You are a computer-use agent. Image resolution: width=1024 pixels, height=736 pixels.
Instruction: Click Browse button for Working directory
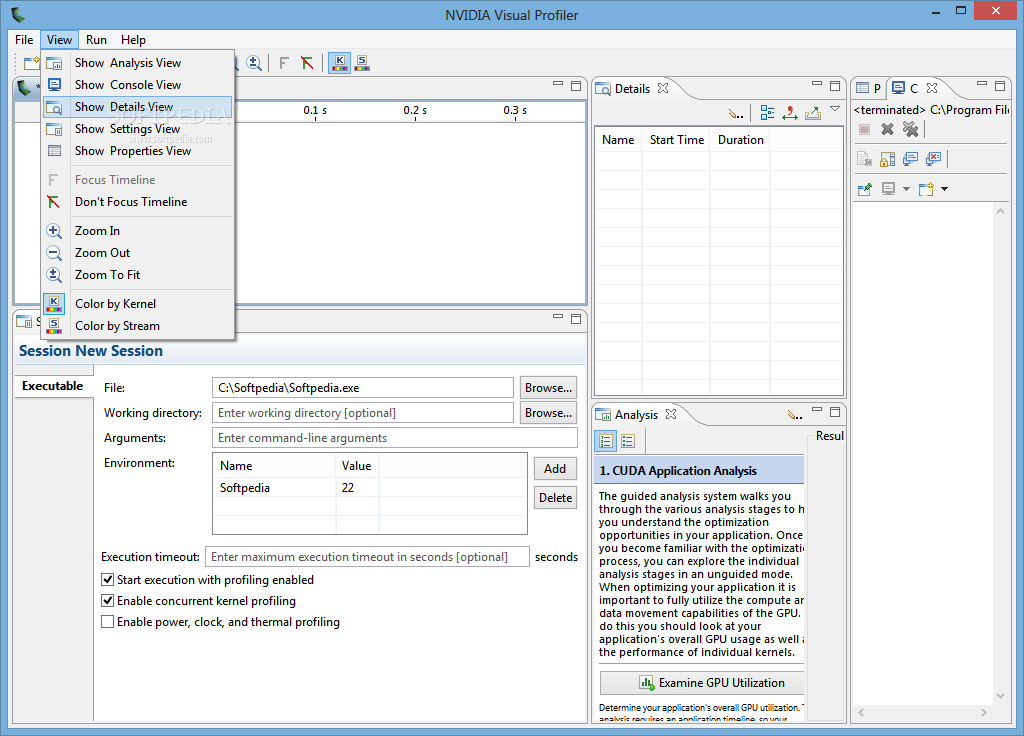549,413
